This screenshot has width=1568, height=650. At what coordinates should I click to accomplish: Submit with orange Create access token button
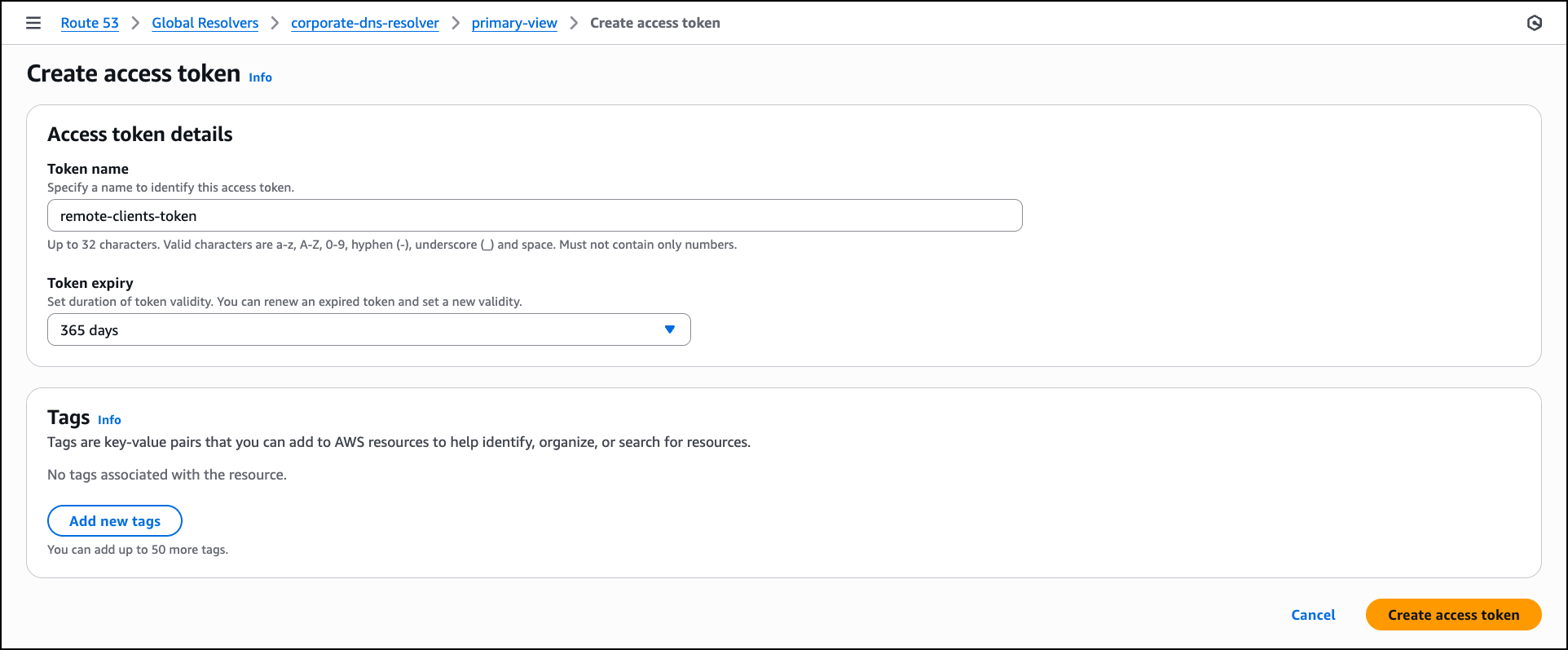(x=1453, y=615)
